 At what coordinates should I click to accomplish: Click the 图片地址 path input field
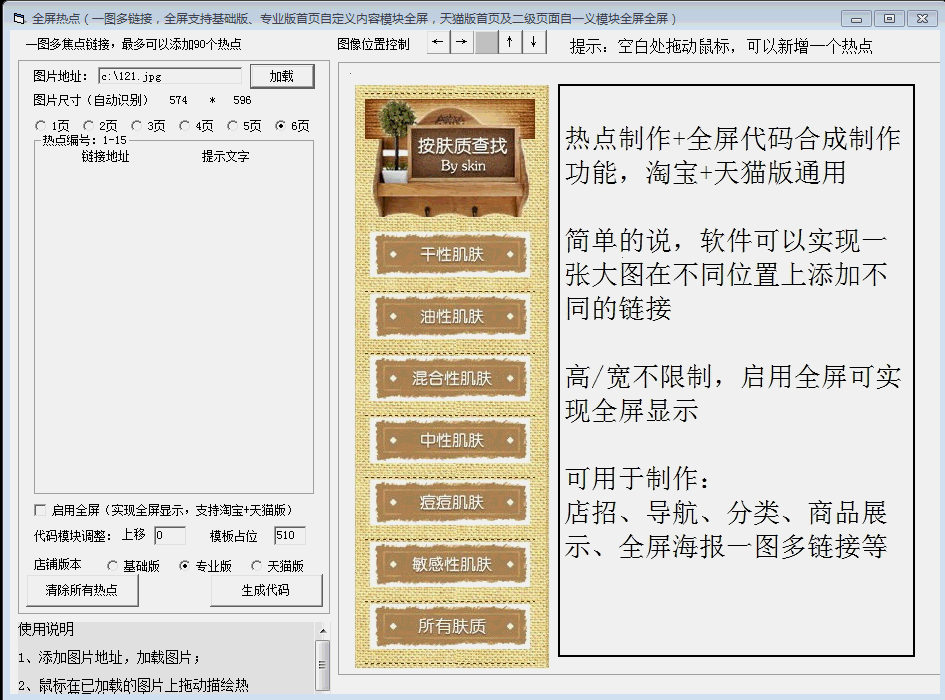click(x=169, y=76)
